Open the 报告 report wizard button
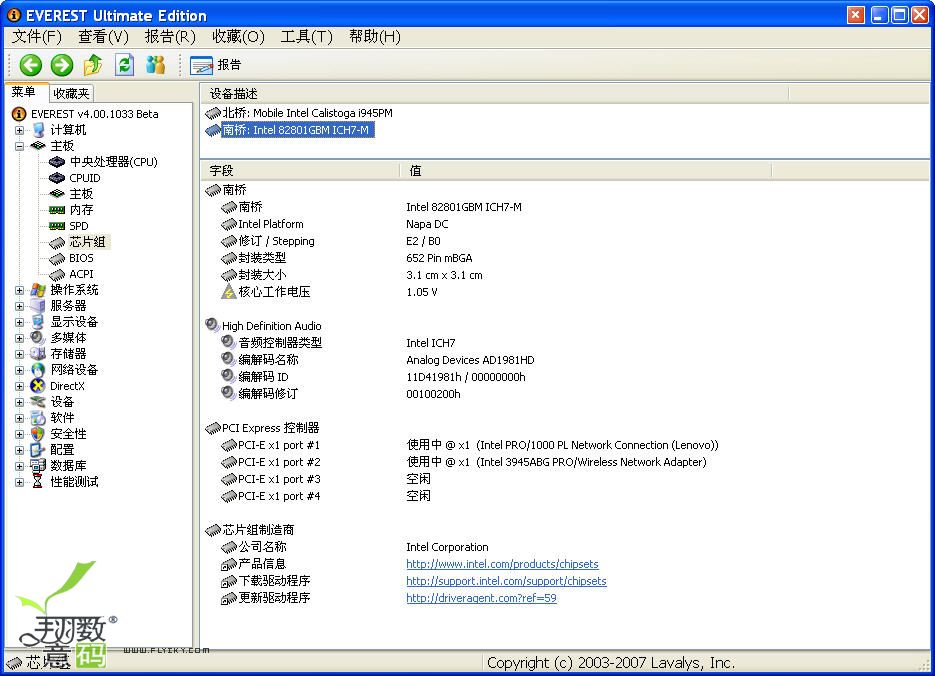 click(215, 65)
